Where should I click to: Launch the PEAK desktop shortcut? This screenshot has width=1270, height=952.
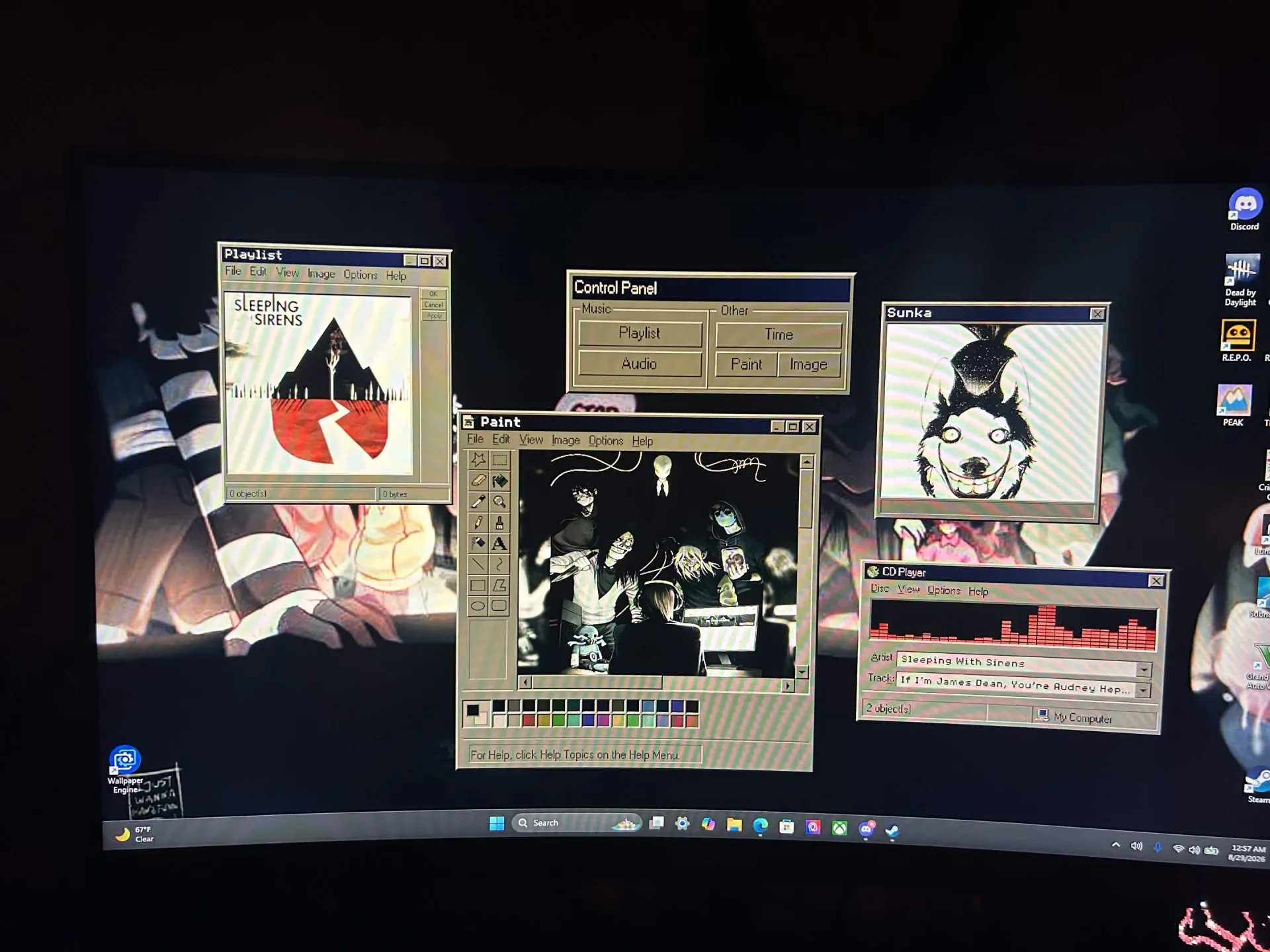(1234, 405)
